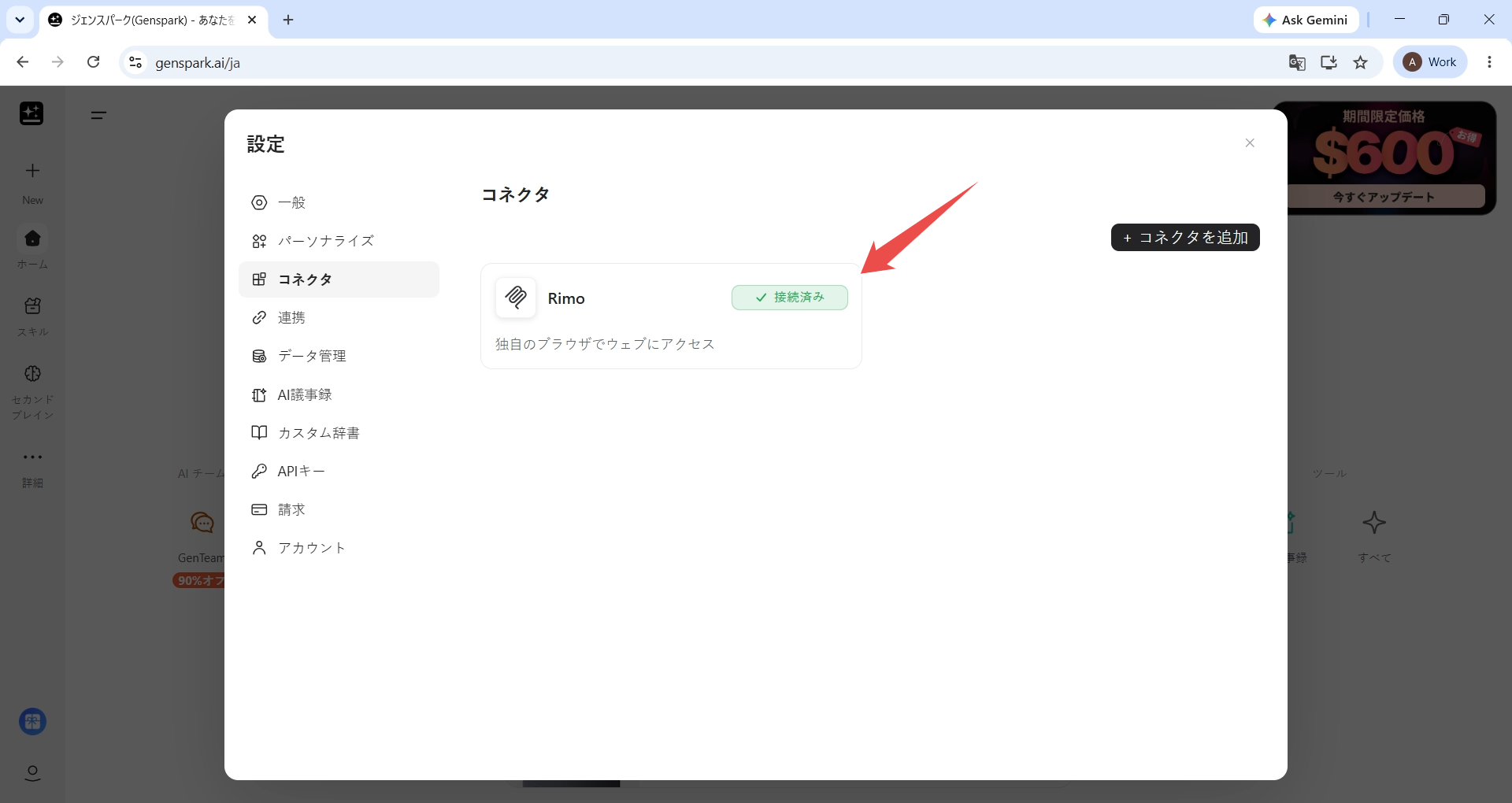This screenshot has width=1512, height=803.
Task: Close the Genspark browser tab
Action: click(x=252, y=20)
